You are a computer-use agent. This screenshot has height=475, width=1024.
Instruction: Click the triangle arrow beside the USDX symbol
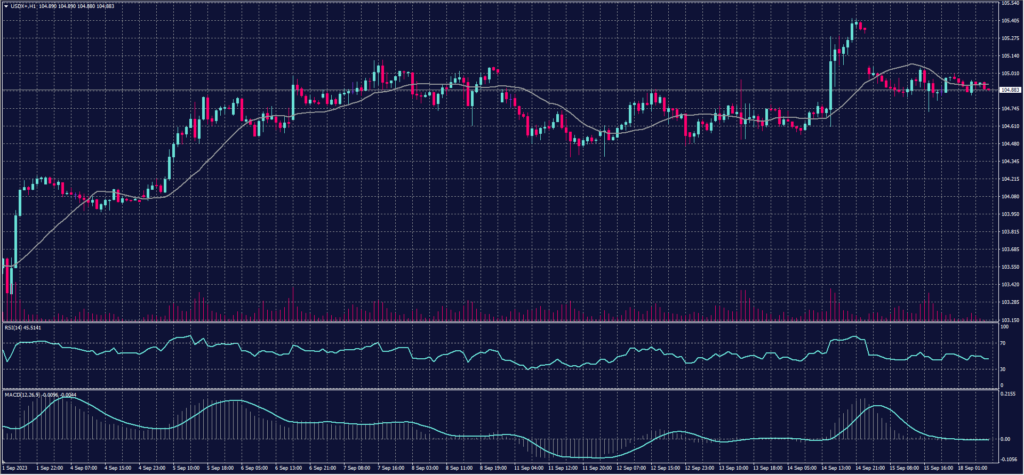[6, 7]
